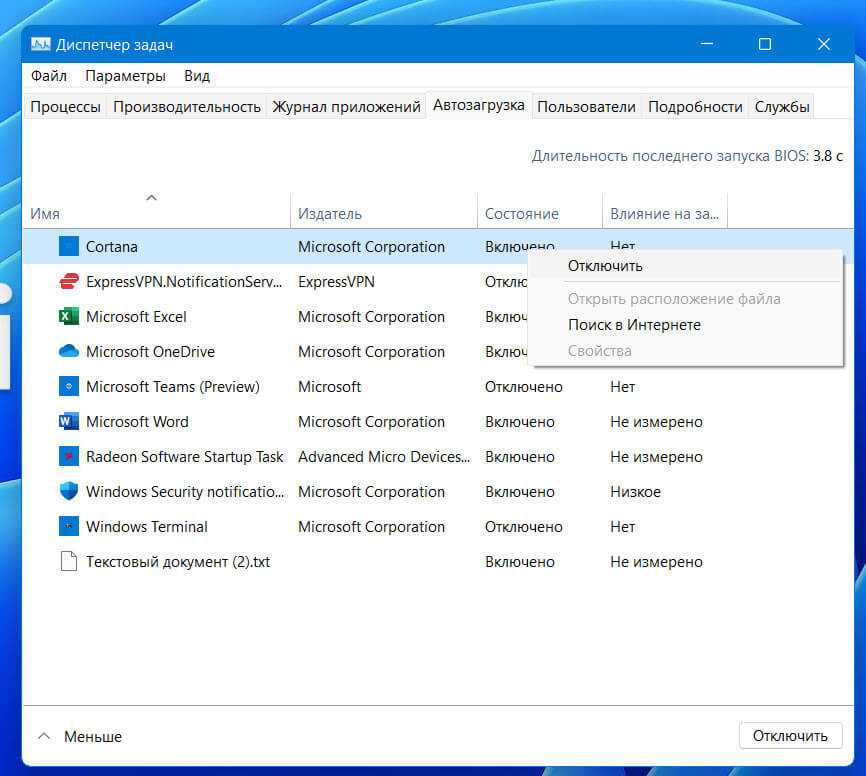The image size is (866, 776).
Task: Select Поиск в Интернете from context menu
Action: coord(634,325)
